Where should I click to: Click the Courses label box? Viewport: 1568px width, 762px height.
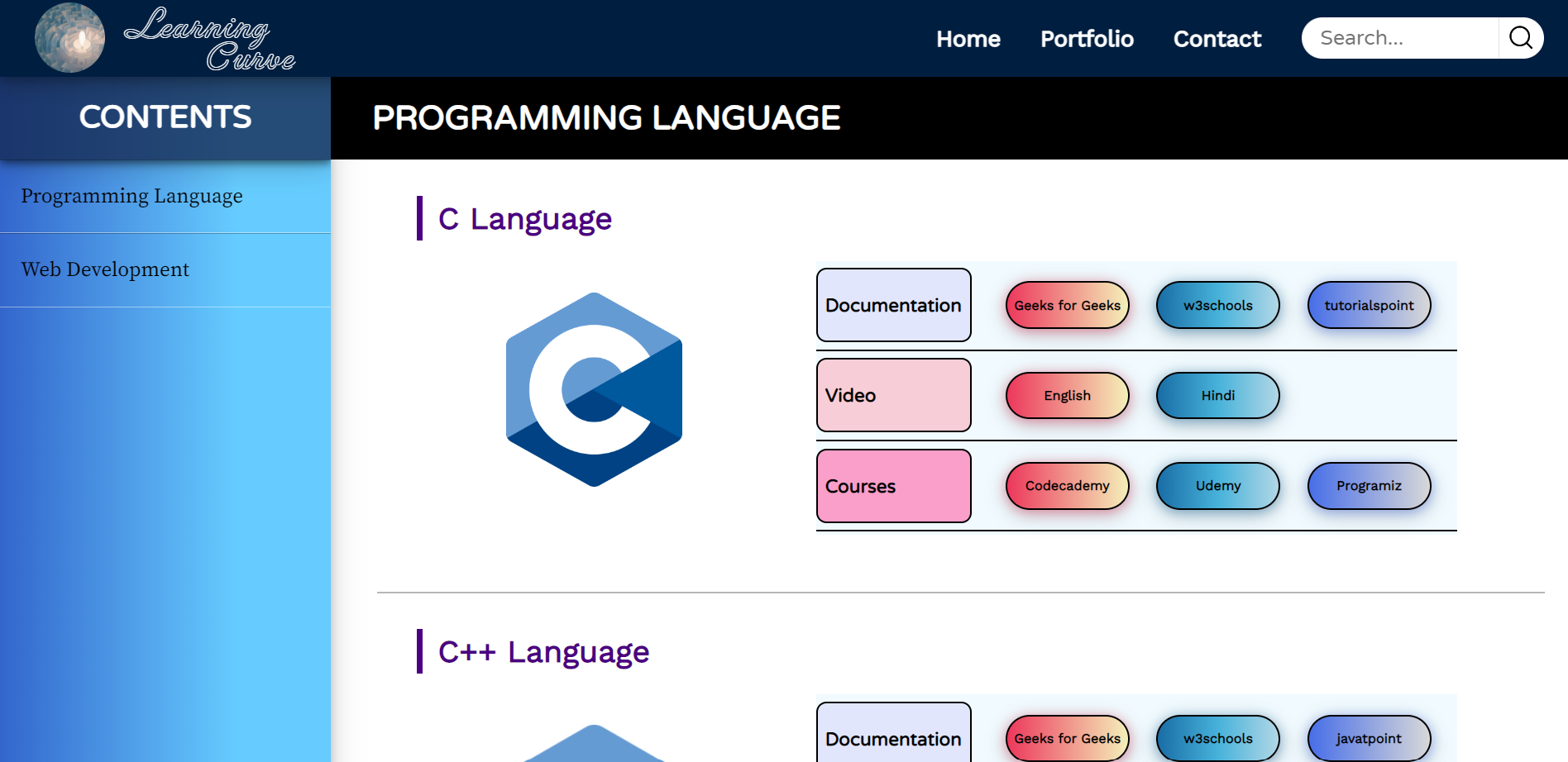894,486
